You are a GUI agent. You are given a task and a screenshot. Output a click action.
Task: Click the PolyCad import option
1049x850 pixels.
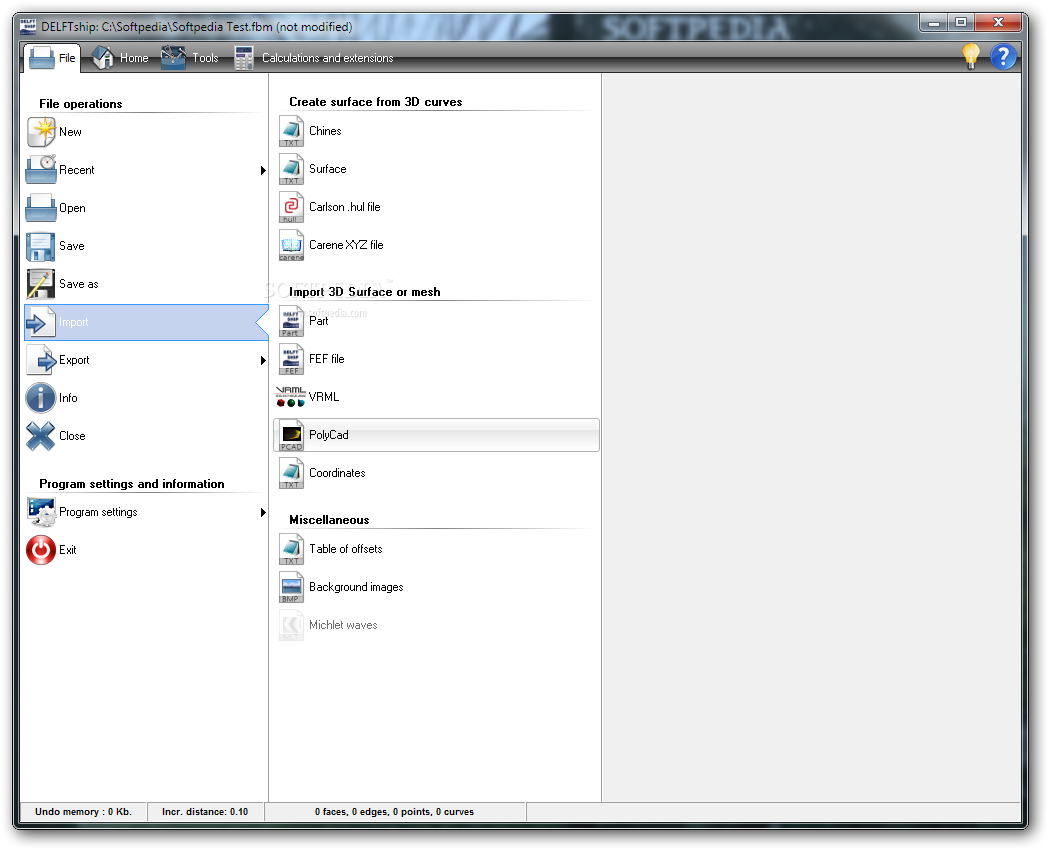pyautogui.click(x=436, y=435)
